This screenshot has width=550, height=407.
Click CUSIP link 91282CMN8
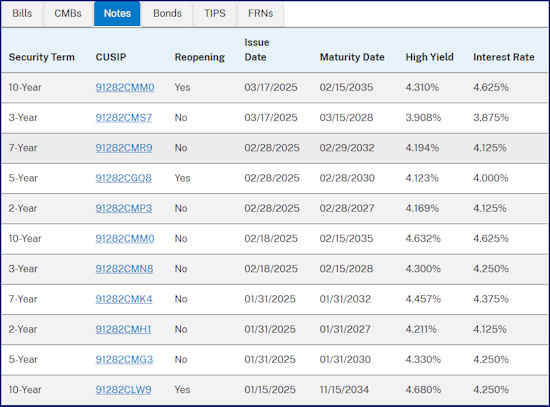pos(124,269)
